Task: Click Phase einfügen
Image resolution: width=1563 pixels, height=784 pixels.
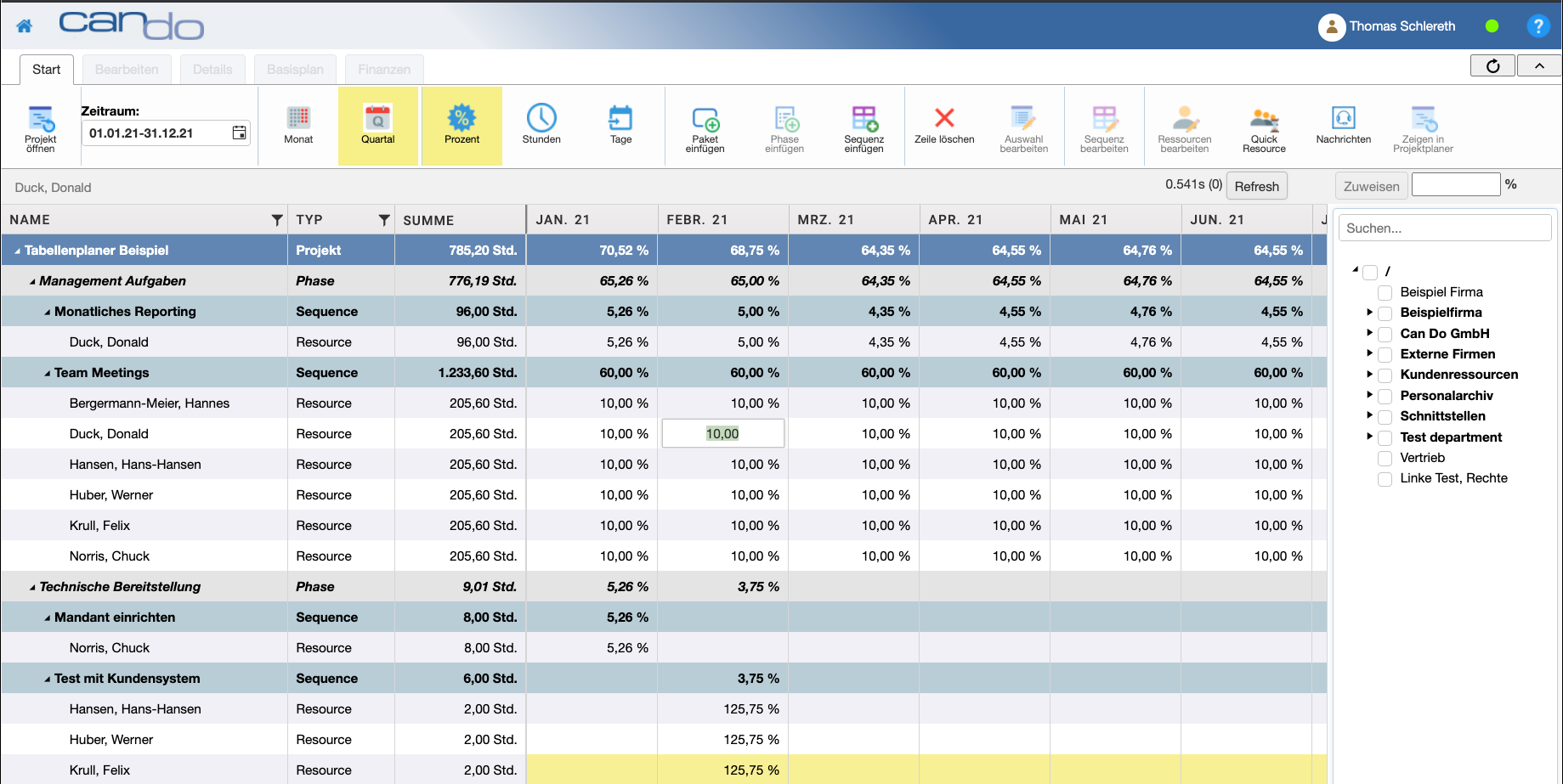Action: [x=784, y=129]
